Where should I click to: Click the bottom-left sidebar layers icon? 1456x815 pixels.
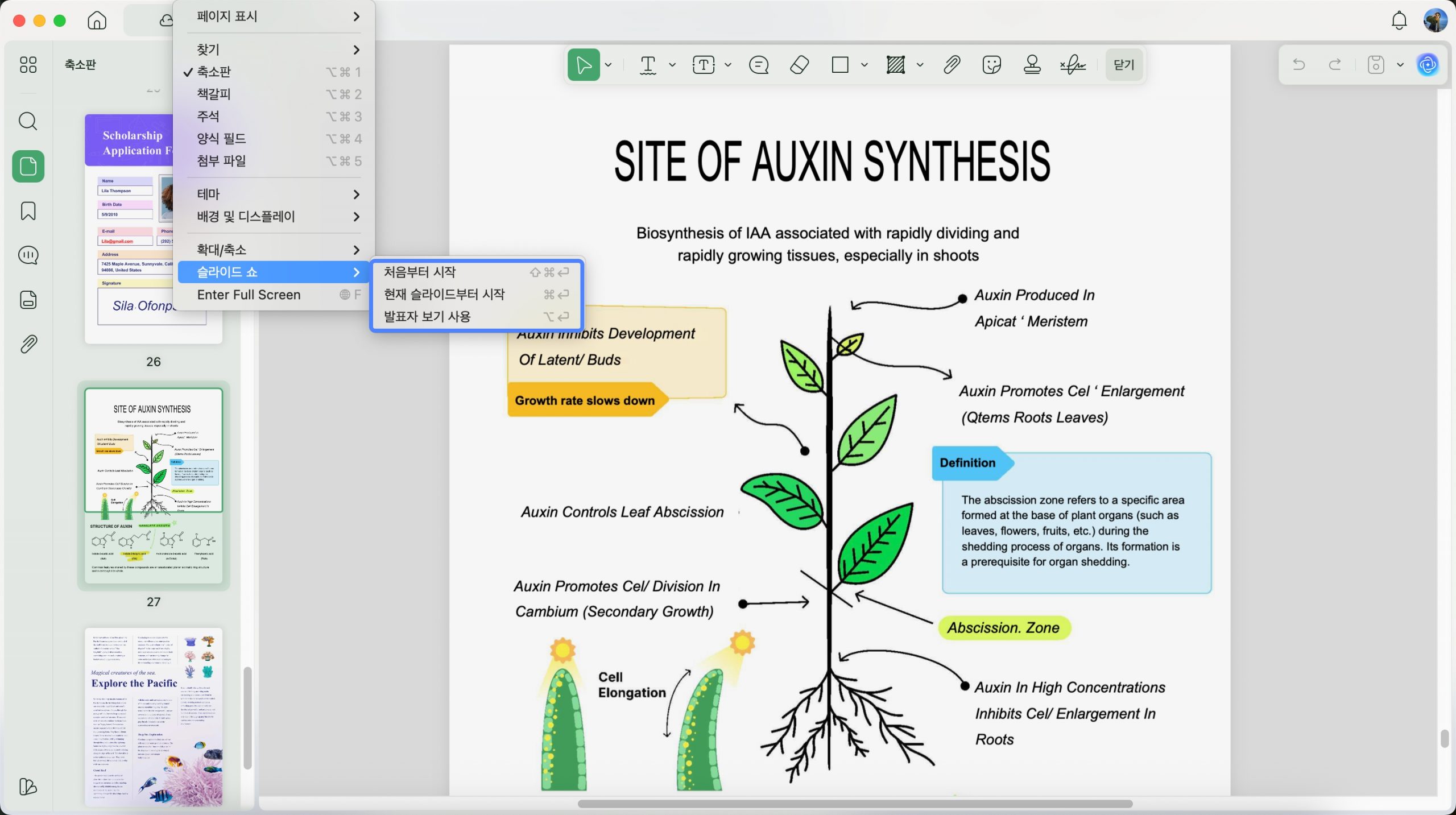(28, 787)
